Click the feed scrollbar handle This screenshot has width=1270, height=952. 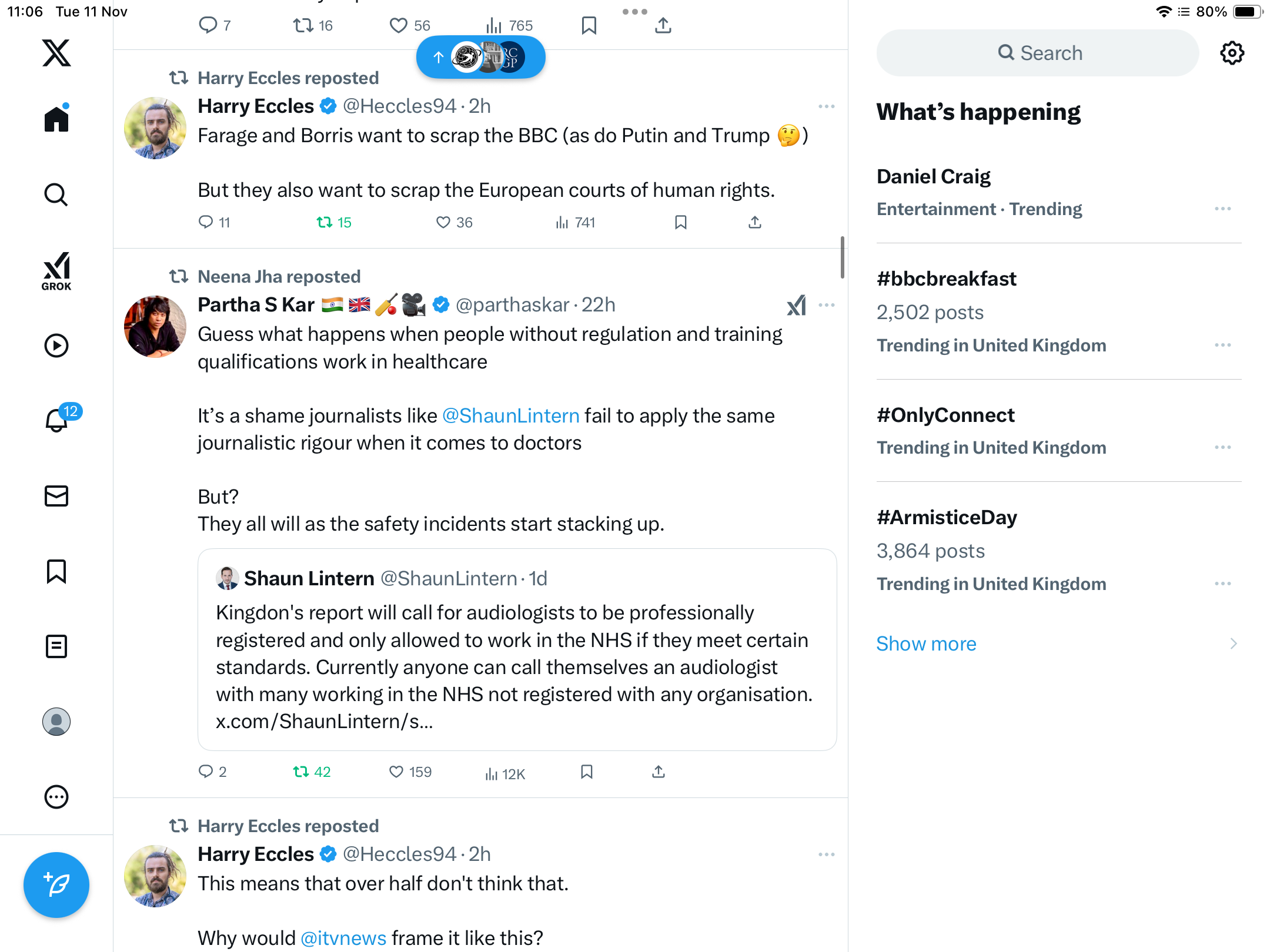(842, 257)
